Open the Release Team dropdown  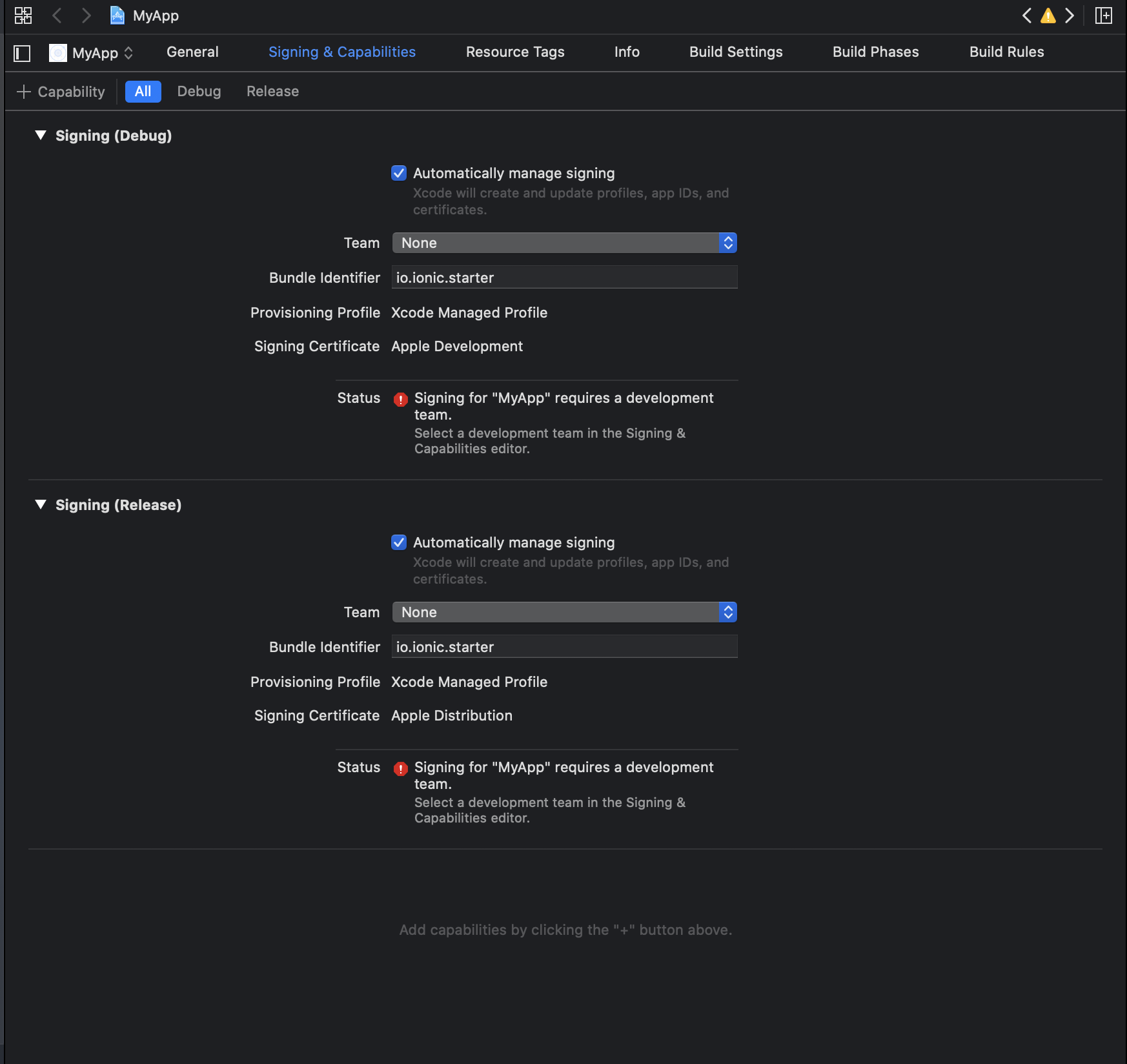click(x=564, y=612)
